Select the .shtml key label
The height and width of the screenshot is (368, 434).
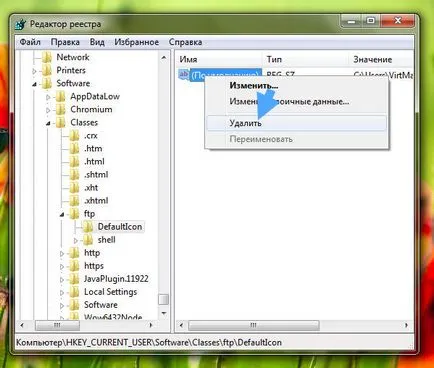pyautogui.click(x=96, y=175)
